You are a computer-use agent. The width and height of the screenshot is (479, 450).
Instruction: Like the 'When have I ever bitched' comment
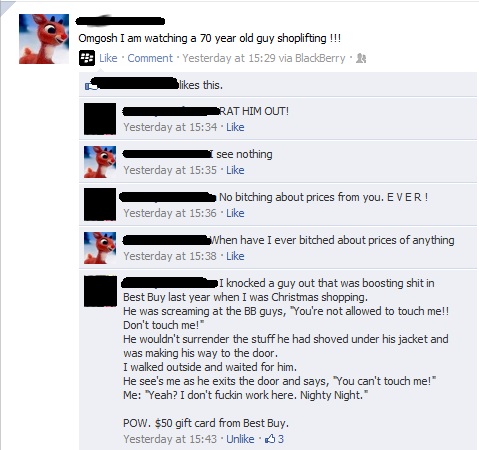pos(235,256)
